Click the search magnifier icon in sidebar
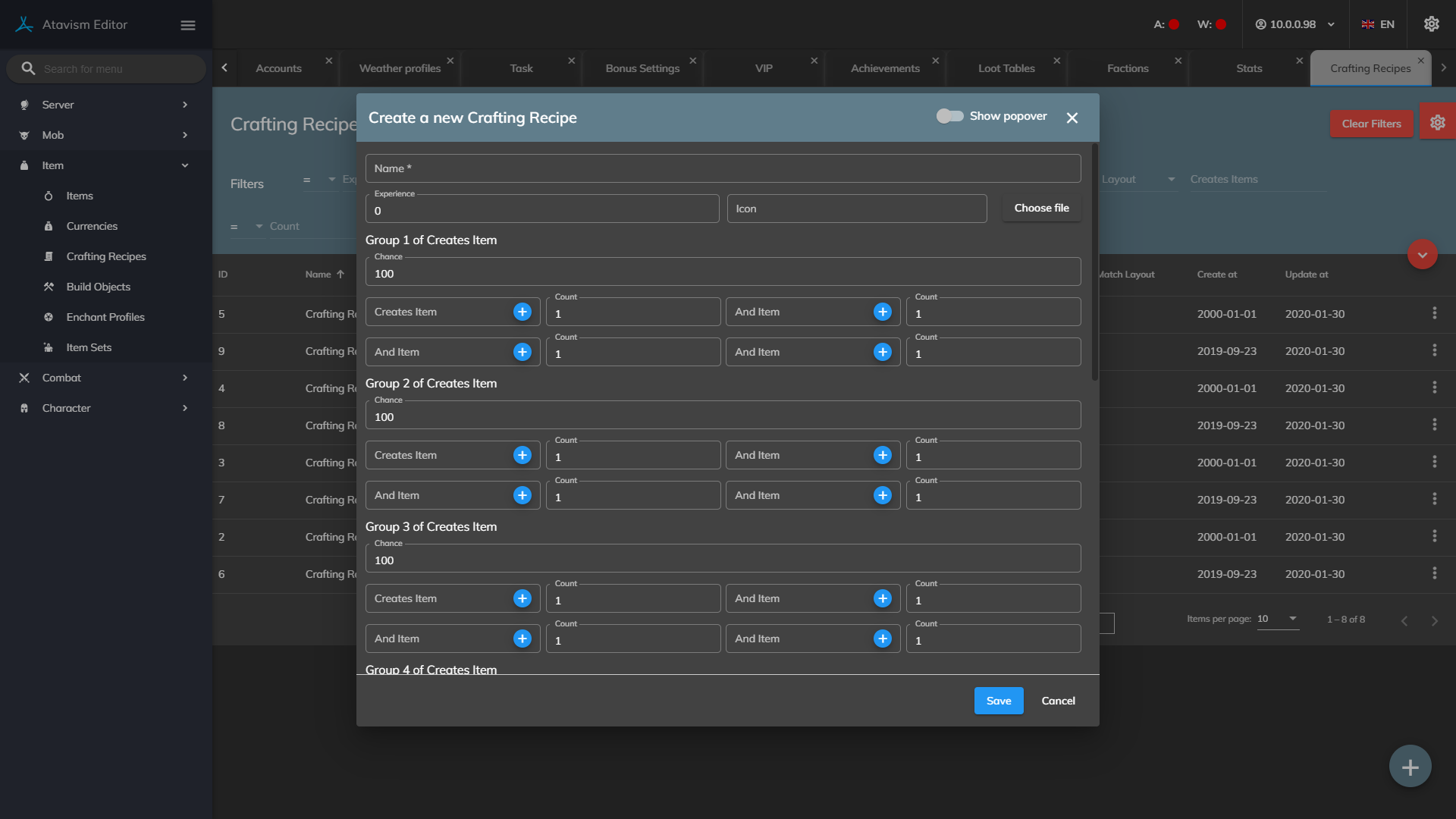The width and height of the screenshot is (1456, 819). pos(28,68)
